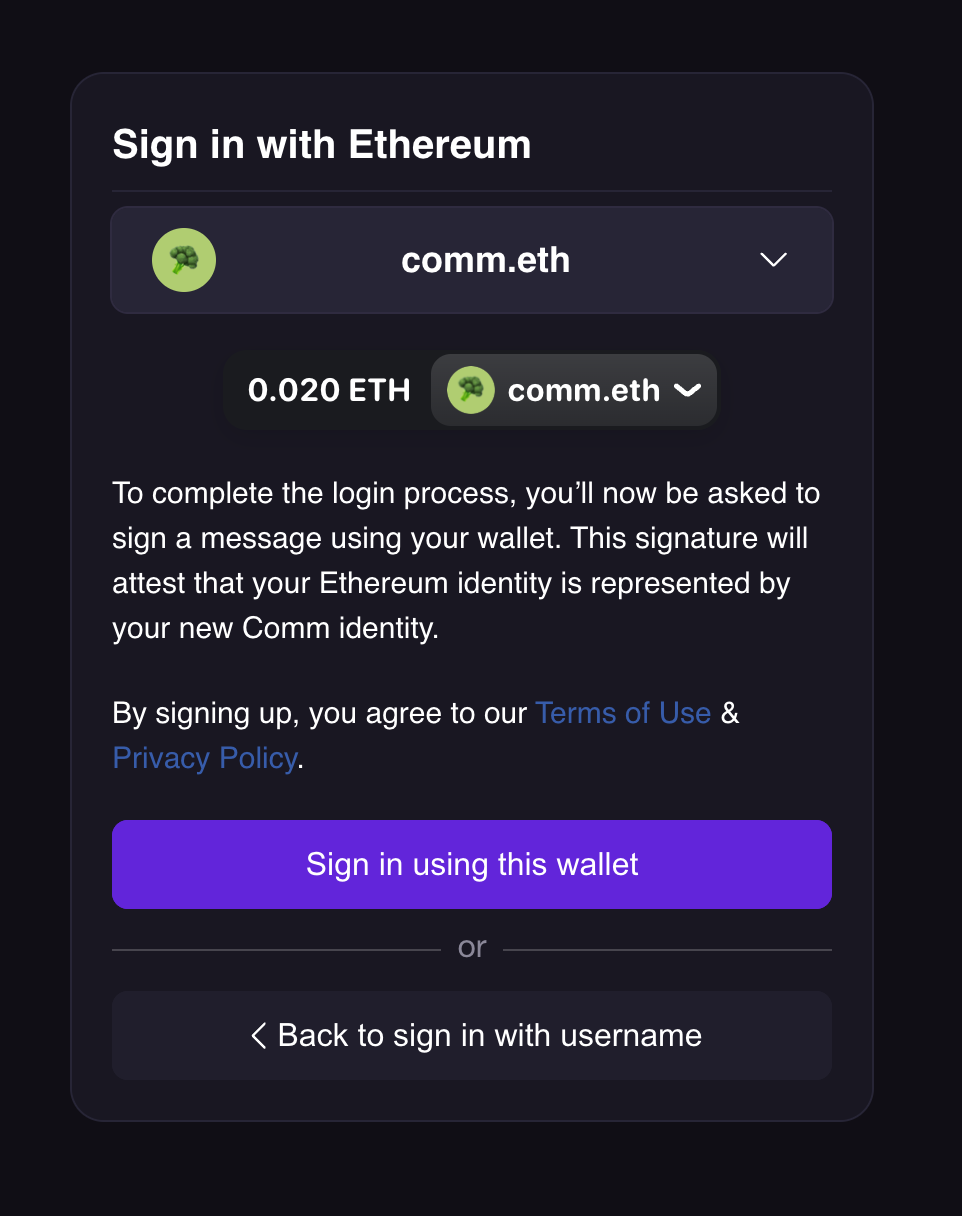Click the 0.020 ETH balance display
962x1216 pixels.
[329, 390]
